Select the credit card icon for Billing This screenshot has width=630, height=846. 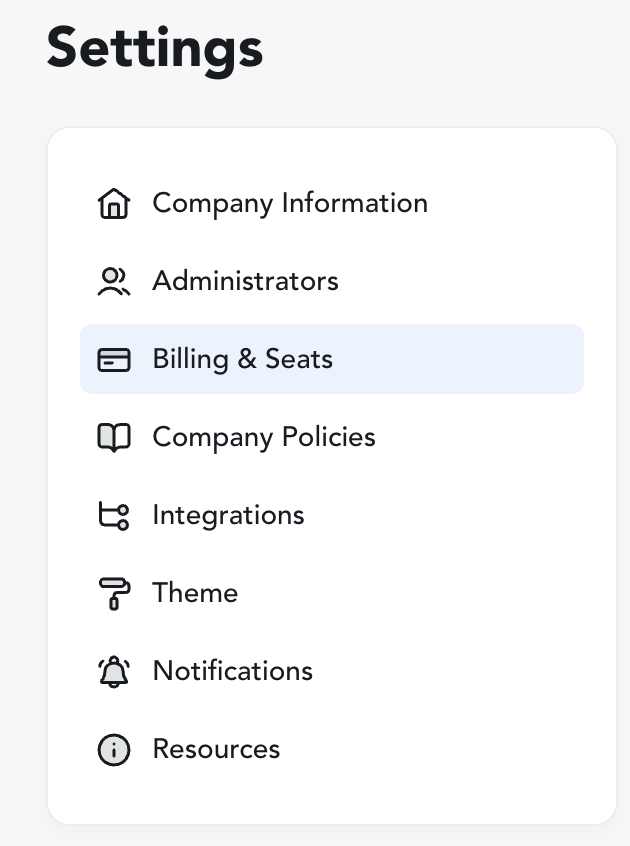tap(114, 360)
